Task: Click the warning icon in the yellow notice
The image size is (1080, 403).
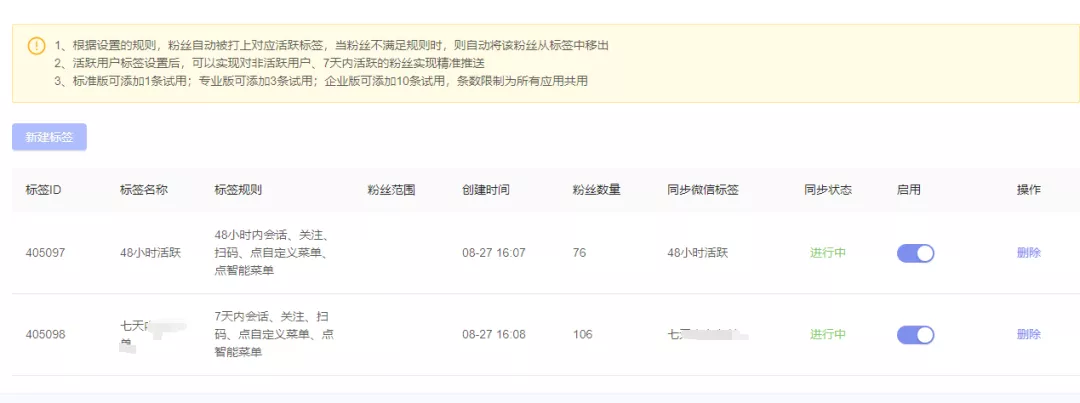Action: [x=36, y=46]
